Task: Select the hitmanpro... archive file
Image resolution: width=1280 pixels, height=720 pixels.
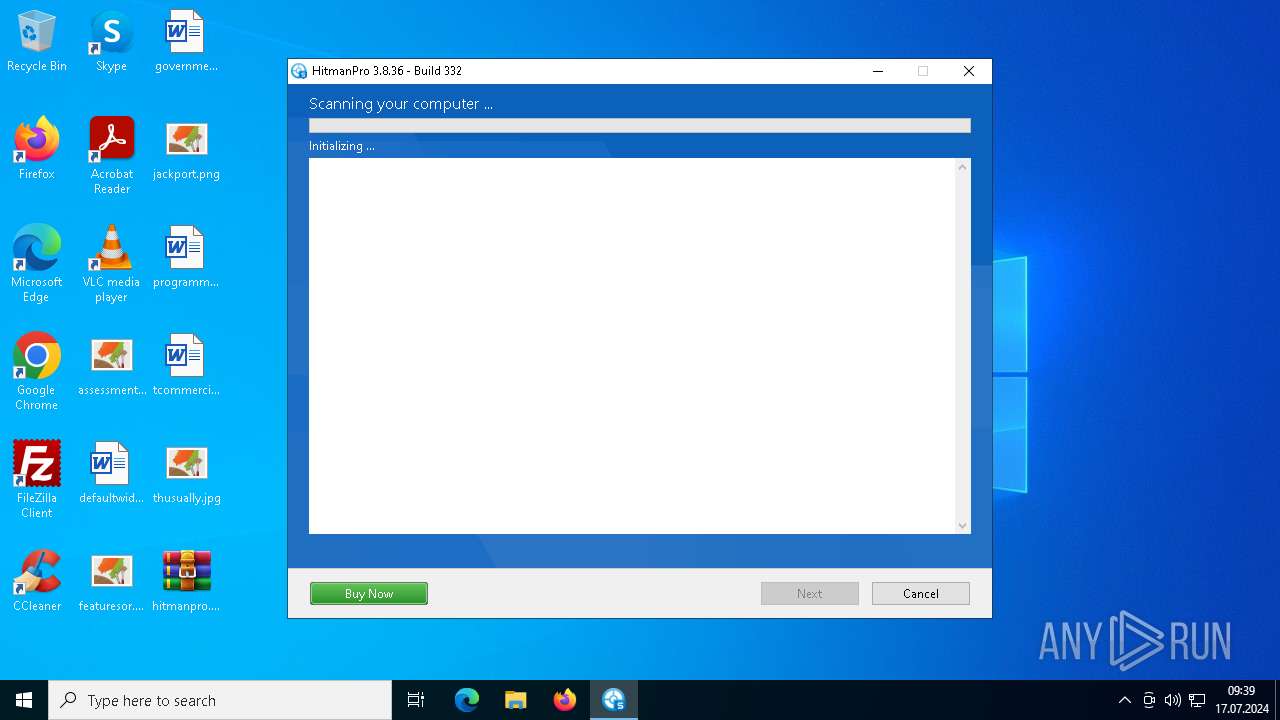Action: coord(186,581)
